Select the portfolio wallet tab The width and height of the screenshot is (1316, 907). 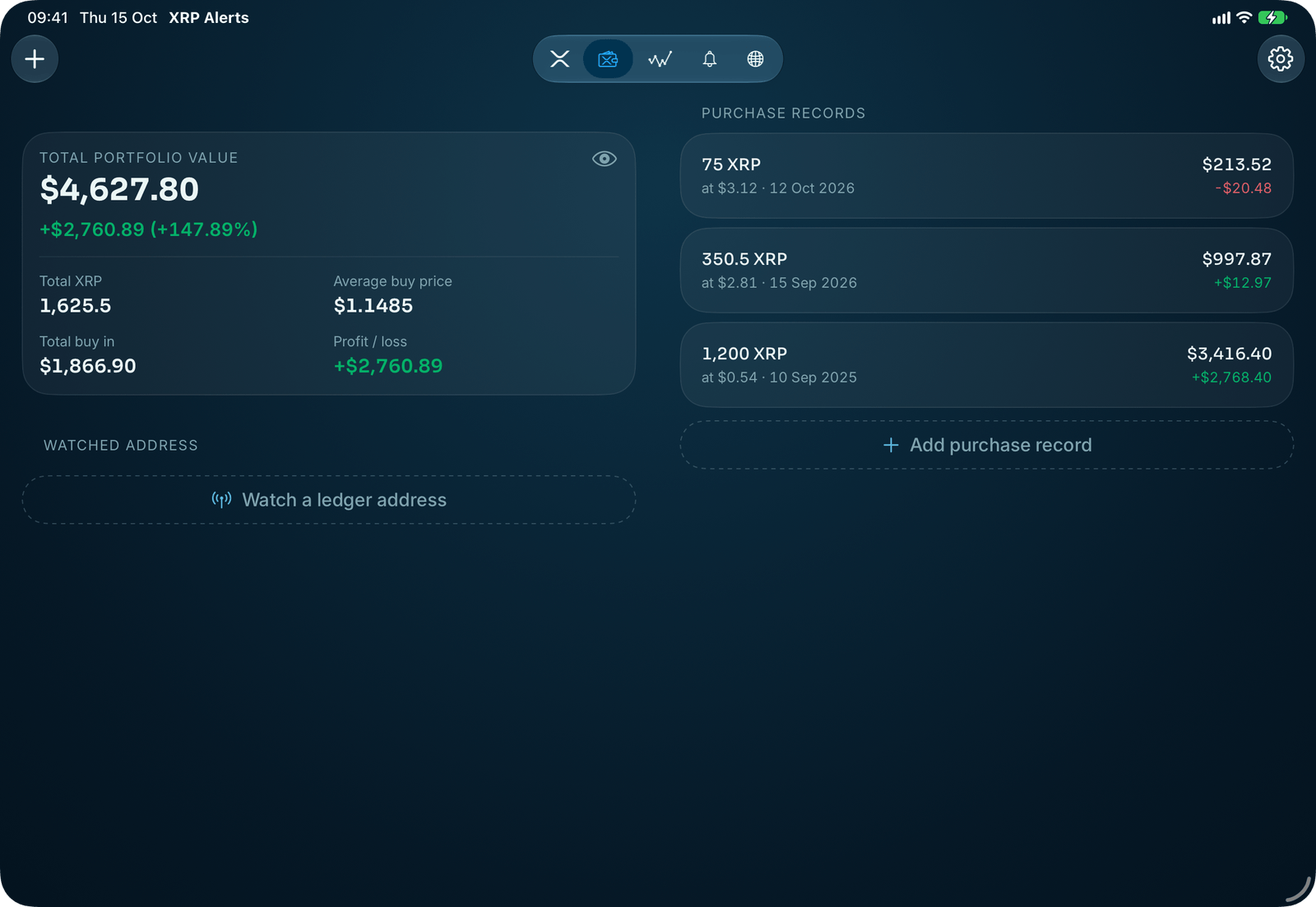point(608,59)
